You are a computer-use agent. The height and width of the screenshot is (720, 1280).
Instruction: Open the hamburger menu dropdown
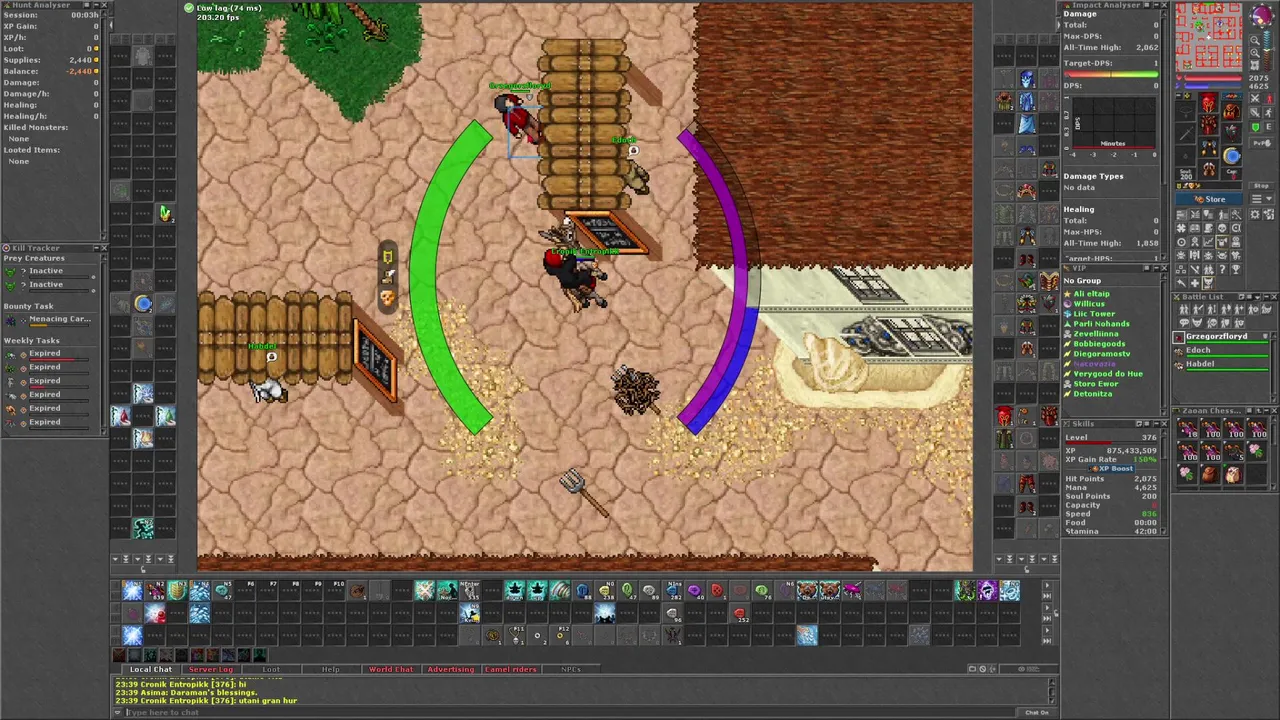(x=1262, y=199)
